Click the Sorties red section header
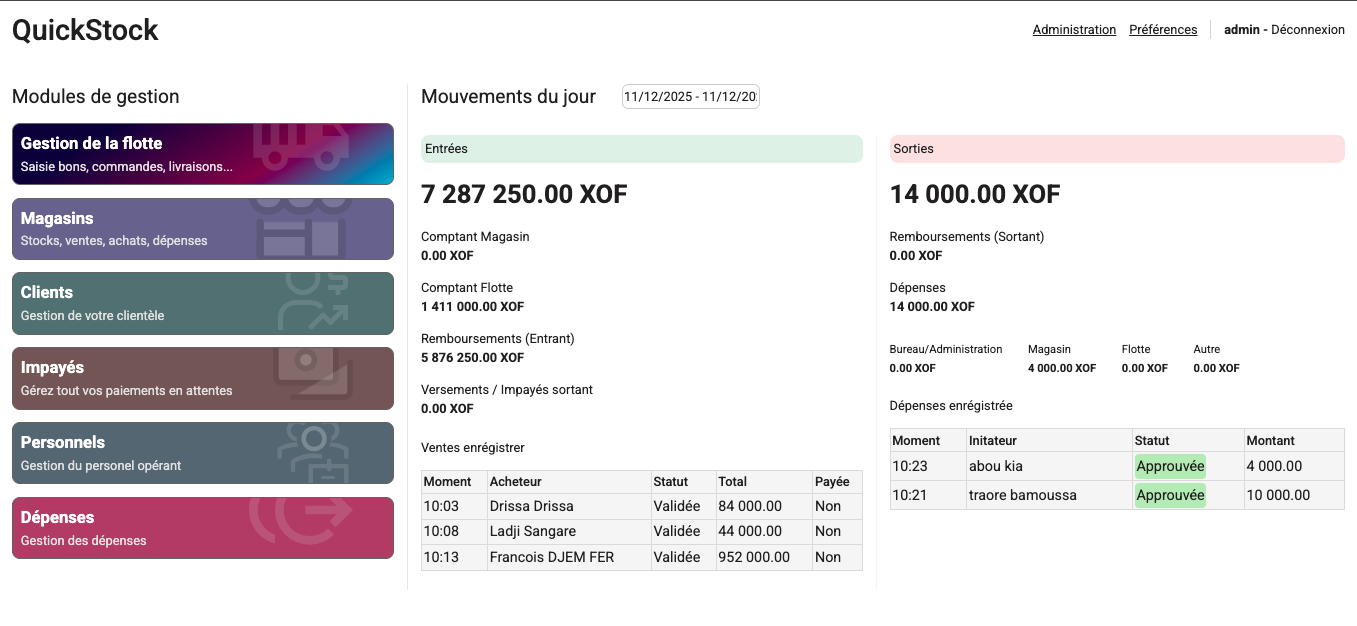The width and height of the screenshot is (1357, 626). [x=1116, y=149]
